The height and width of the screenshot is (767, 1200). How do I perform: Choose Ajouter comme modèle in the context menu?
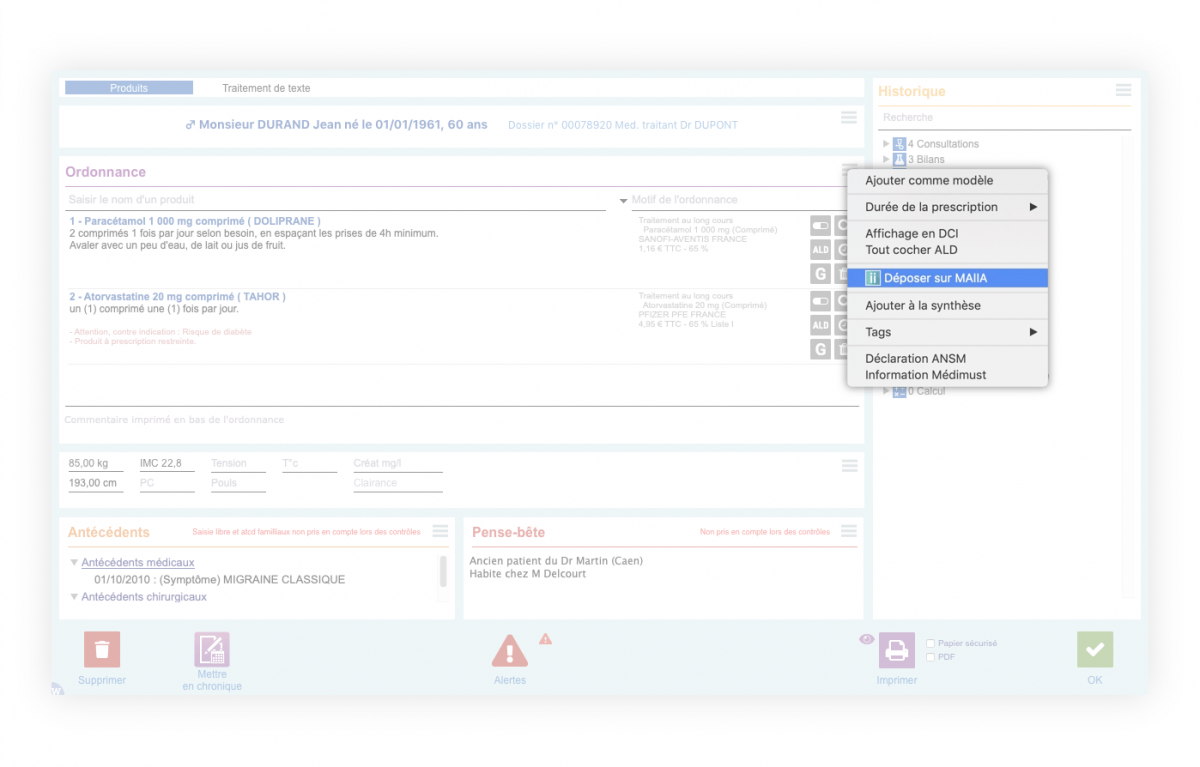point(947,181)
